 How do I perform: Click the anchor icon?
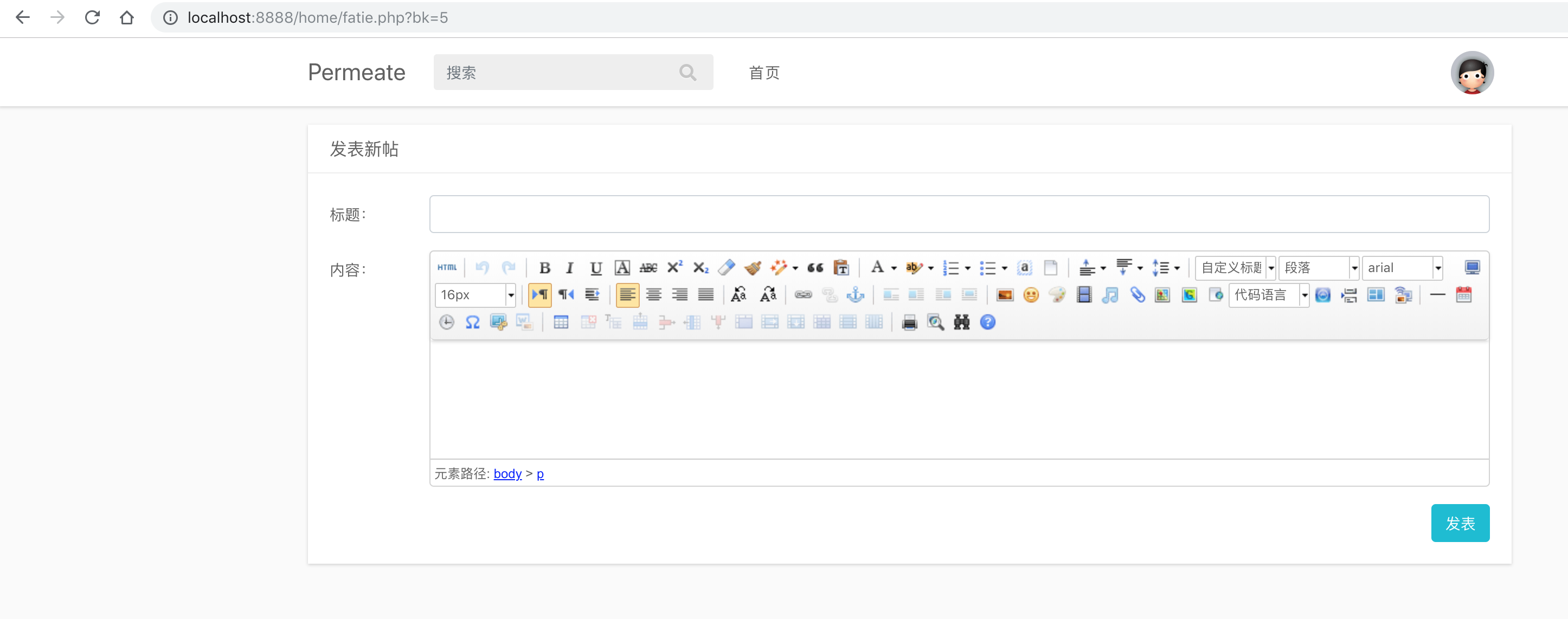[x=855, y=295]
